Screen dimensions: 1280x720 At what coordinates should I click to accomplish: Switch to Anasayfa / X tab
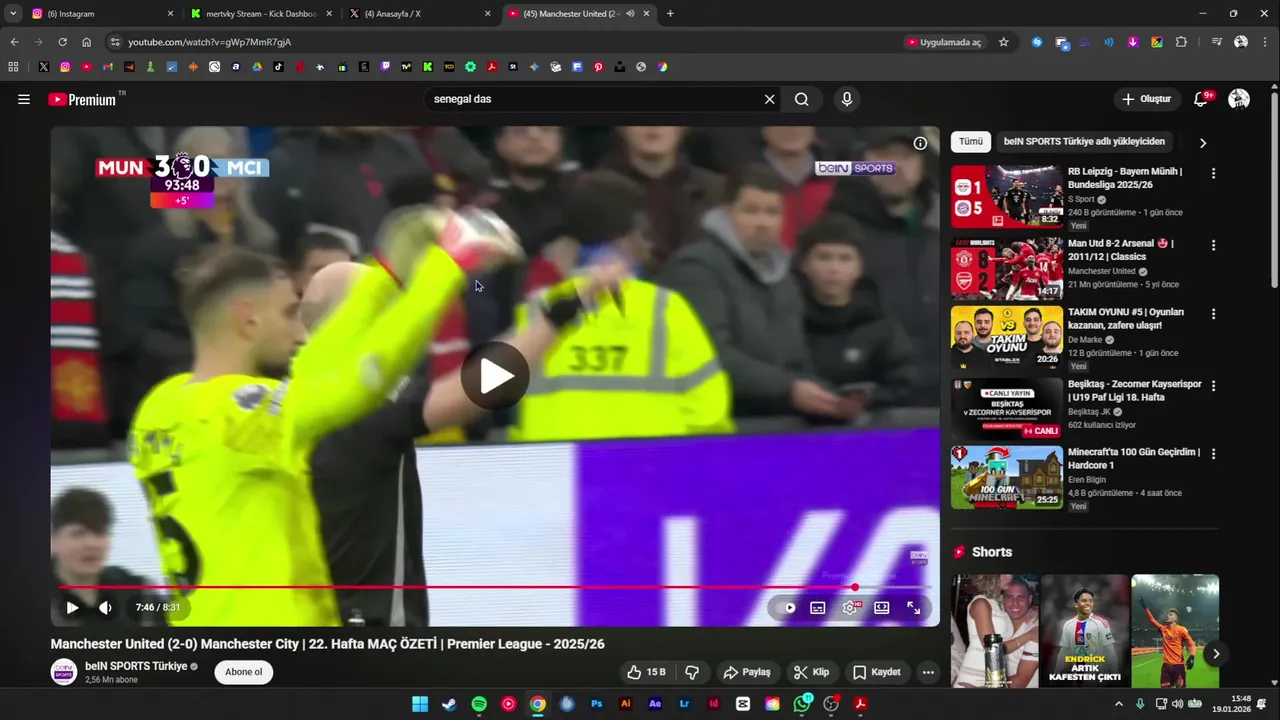coord(418,14)
